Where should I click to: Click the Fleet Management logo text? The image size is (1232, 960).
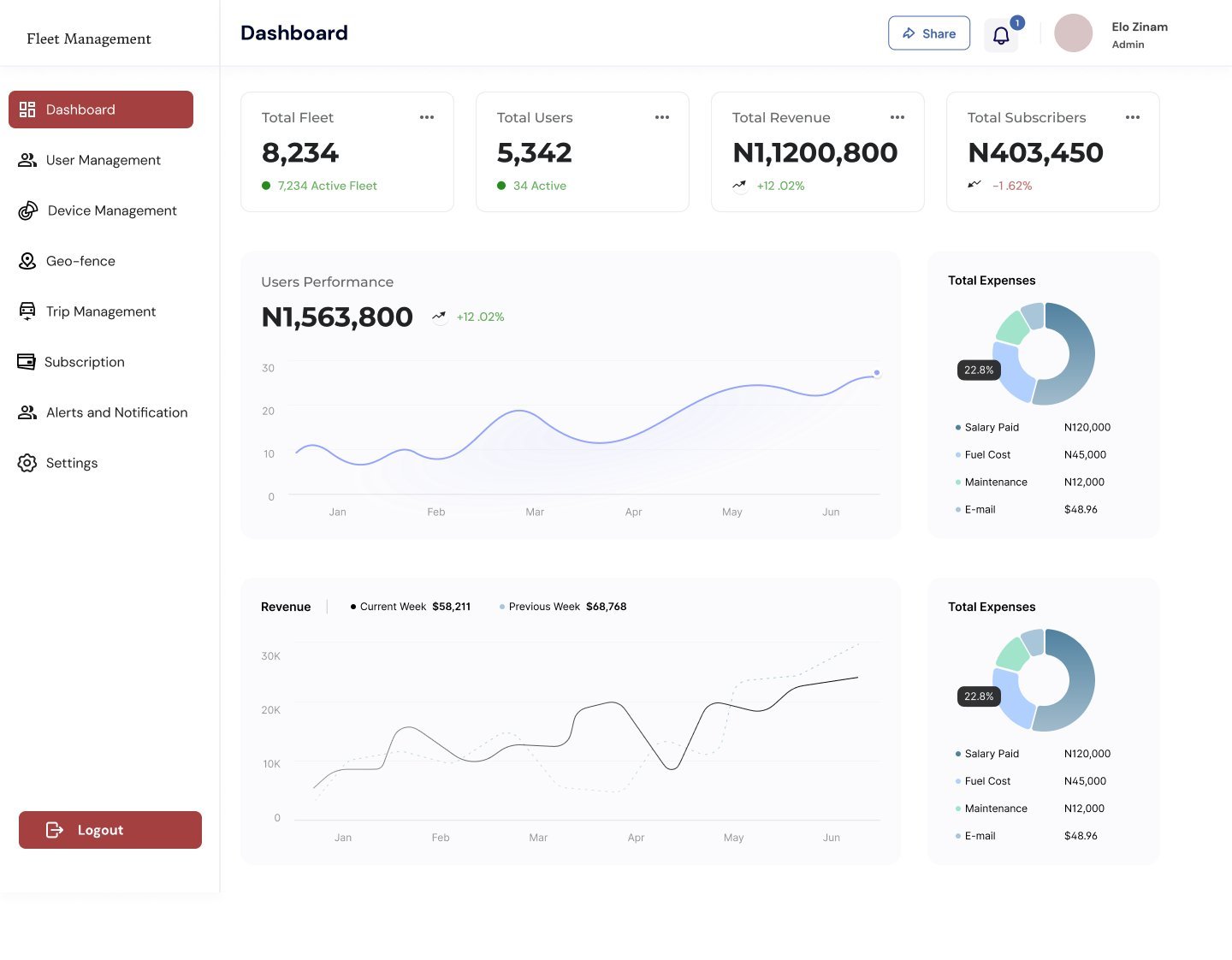tap(89, 39)
